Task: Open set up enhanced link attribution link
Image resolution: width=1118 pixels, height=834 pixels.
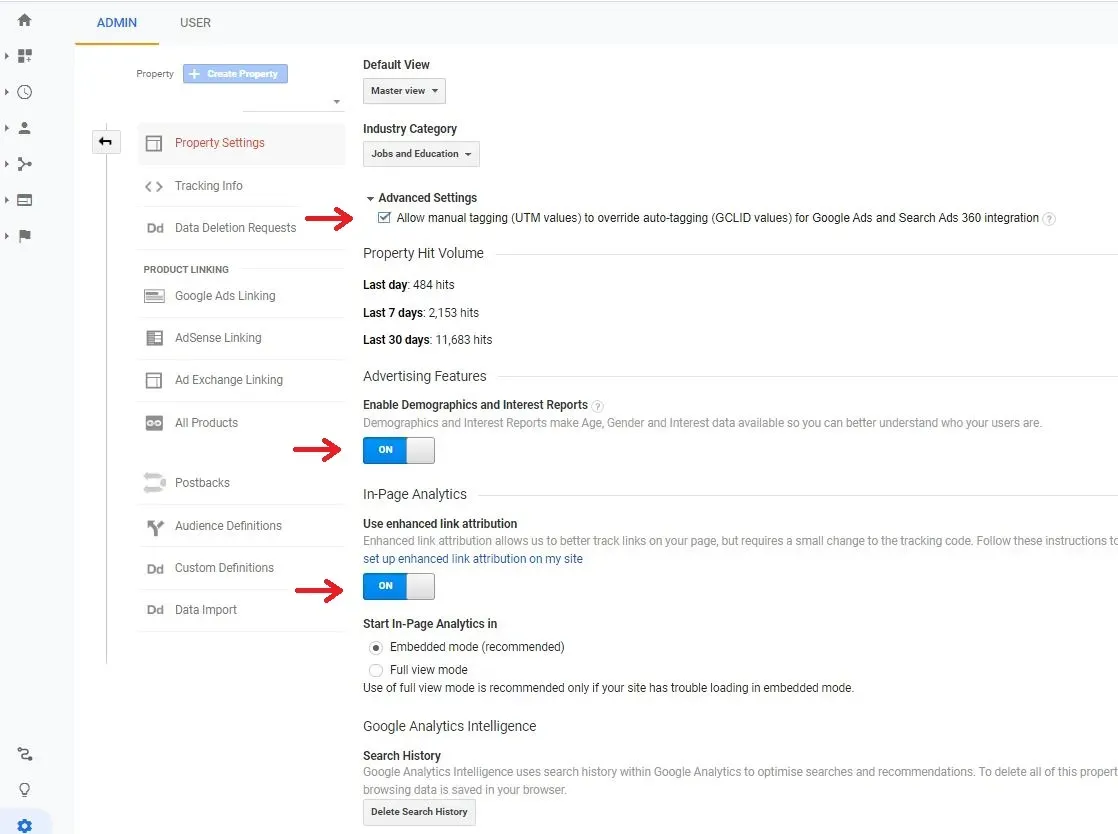Action: coord(473,559)
